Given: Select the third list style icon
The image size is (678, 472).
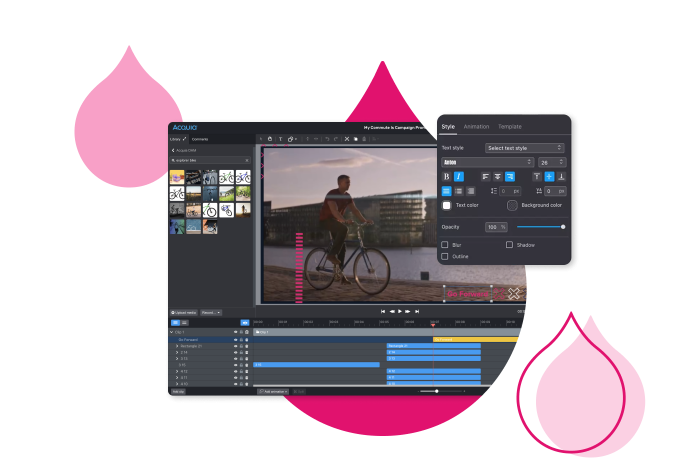Looking at the screenshot, I should tap(471, 191).
